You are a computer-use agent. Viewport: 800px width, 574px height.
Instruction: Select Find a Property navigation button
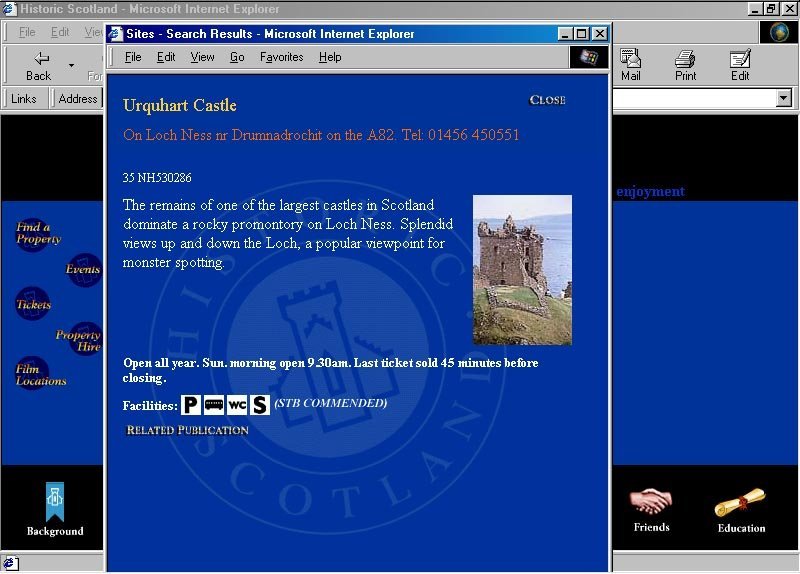click(x=36, y=233)
